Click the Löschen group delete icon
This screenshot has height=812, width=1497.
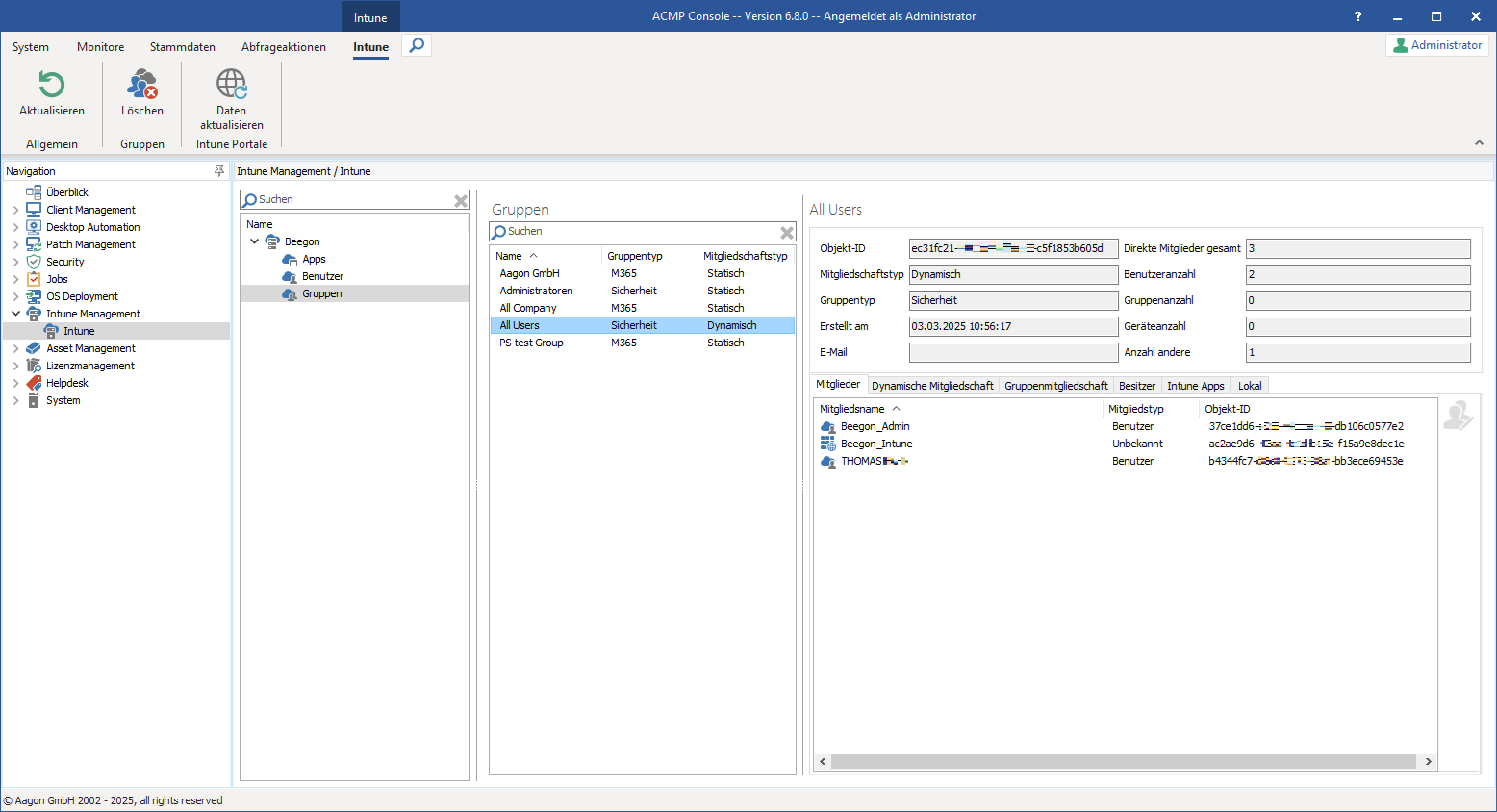[x=142, y=86]
